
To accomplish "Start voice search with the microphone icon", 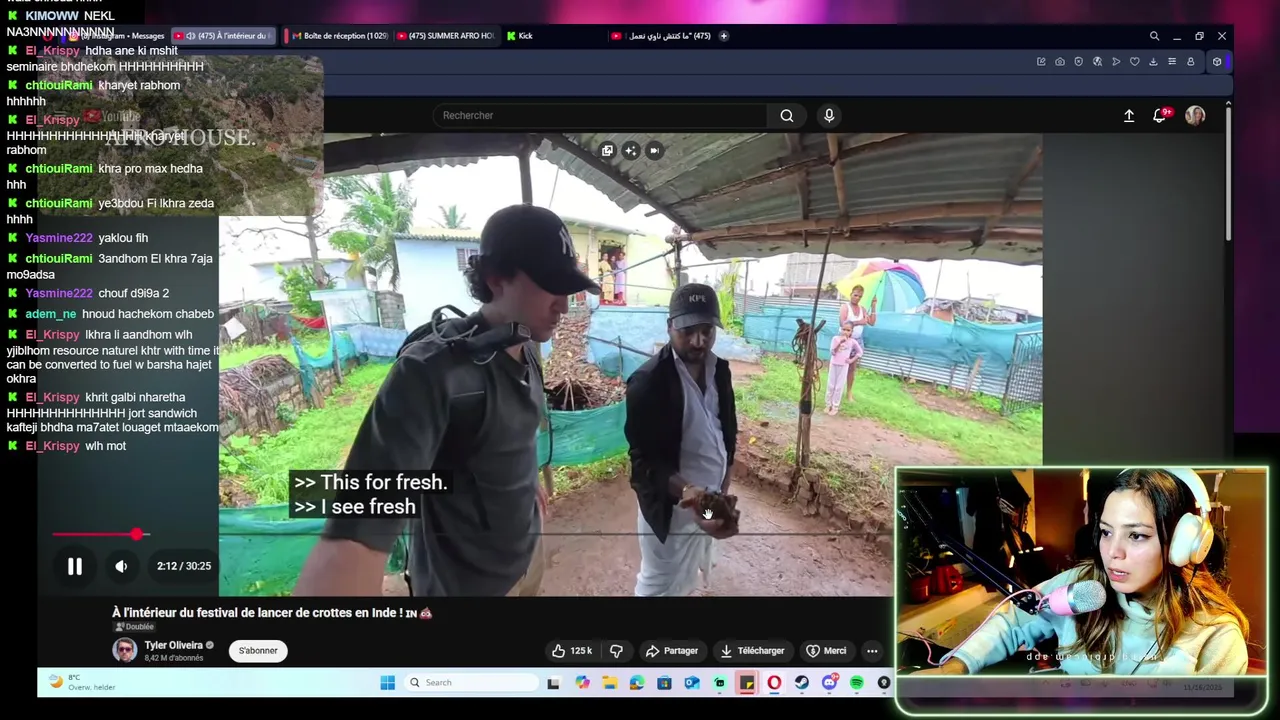I will coord(829,116).
